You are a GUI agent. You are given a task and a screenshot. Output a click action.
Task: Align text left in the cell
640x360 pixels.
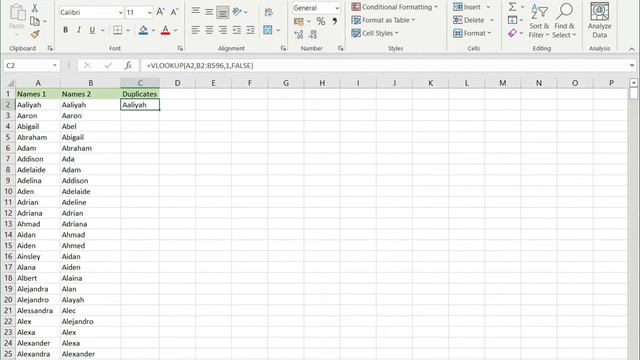(196, 30)
